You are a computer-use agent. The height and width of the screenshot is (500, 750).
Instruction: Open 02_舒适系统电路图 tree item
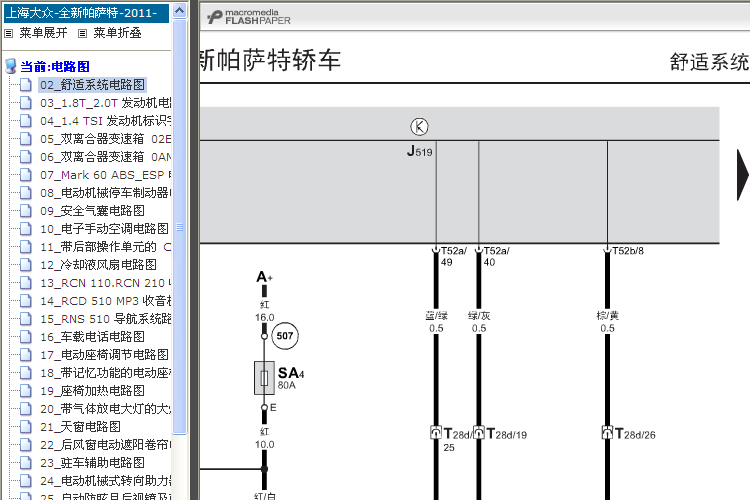pyautogui.click(x=92, y=85)
